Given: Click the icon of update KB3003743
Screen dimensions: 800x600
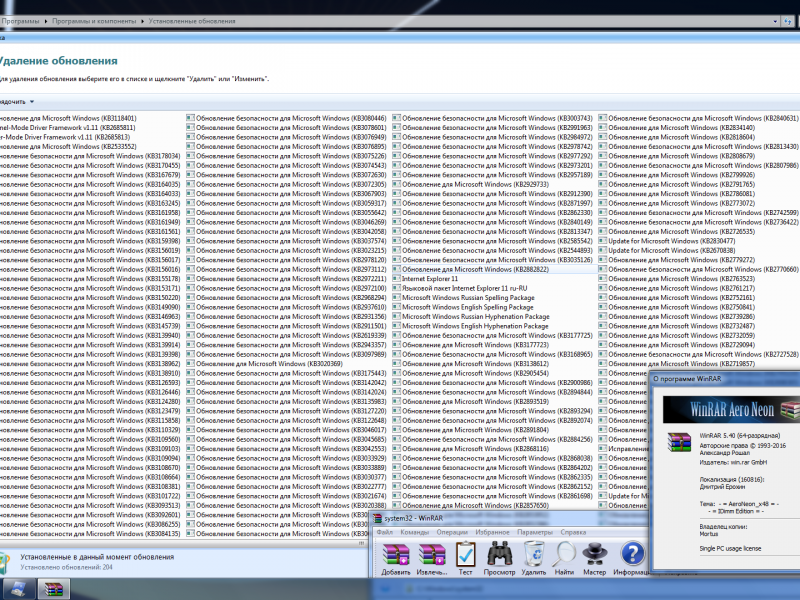Looking at the screenshot, I should coord(396,118).
